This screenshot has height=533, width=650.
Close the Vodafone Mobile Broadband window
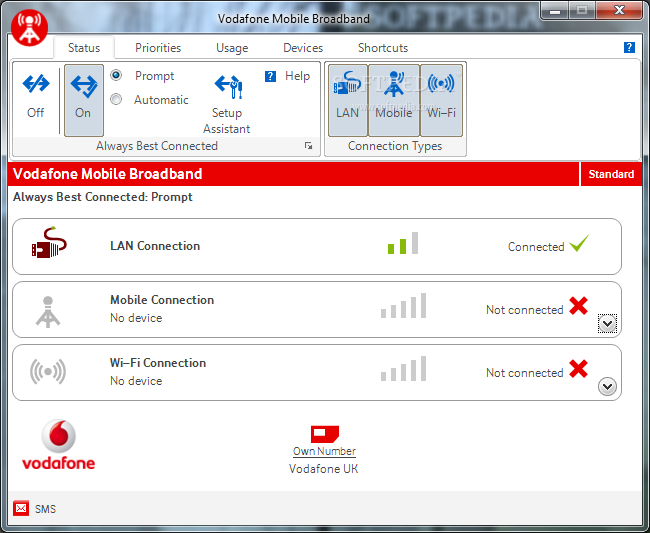tap(619, 10)
